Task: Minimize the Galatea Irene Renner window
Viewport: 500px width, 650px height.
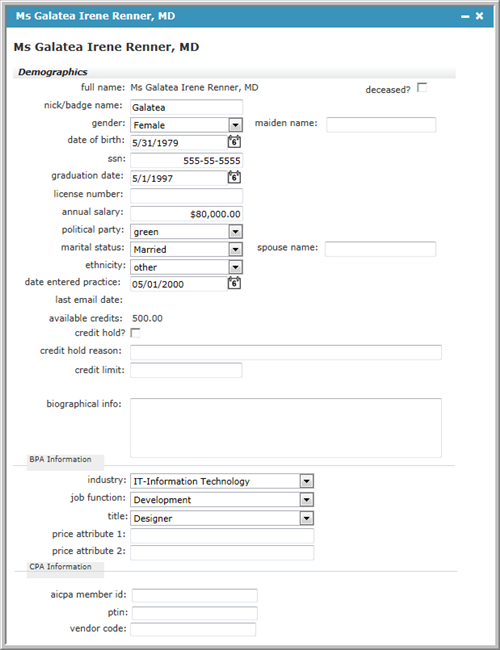Action: [x=465, y=16]
